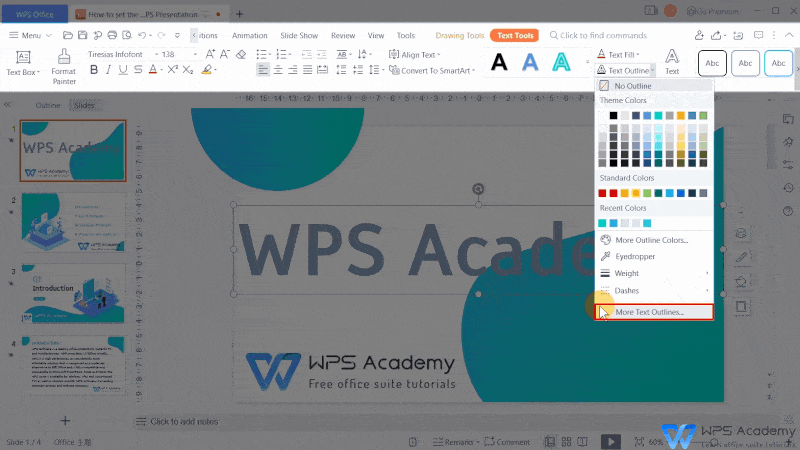Justify the text alignment
Screen dimensions: 800x450
tap(307, 70)
